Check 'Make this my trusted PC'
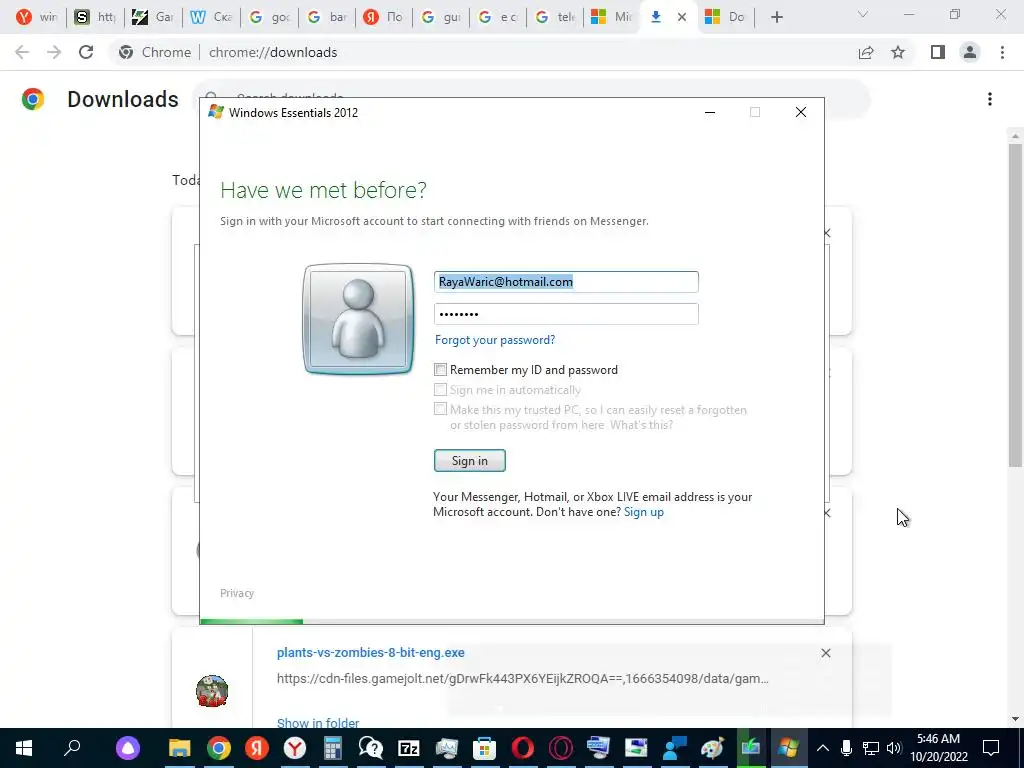Screen dimensions: 1024x768 click(441, 409)
